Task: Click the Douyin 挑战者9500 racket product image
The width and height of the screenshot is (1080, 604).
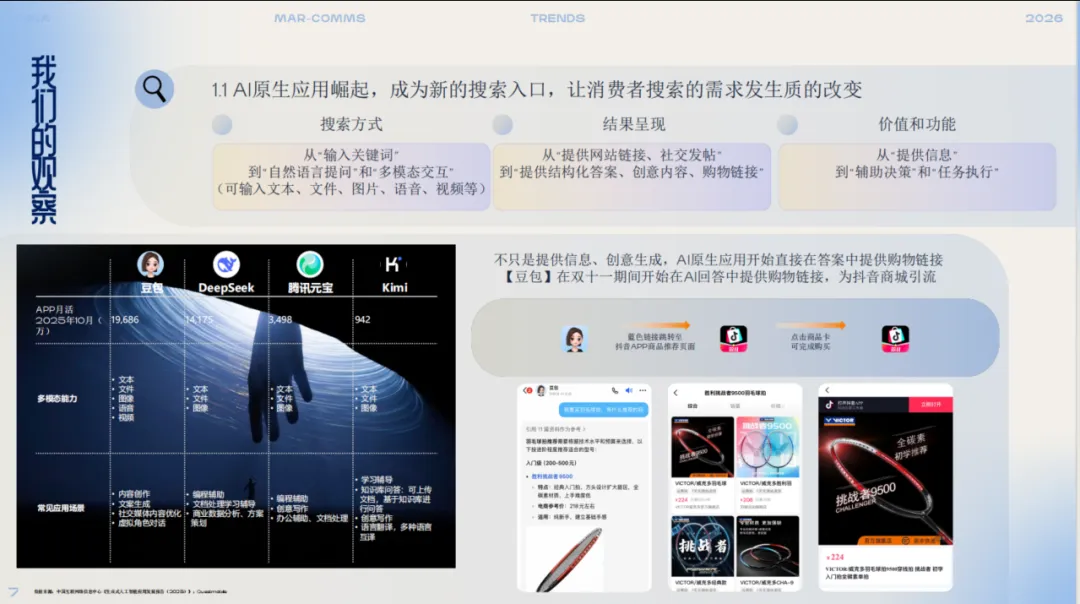Action: (886, 479)
